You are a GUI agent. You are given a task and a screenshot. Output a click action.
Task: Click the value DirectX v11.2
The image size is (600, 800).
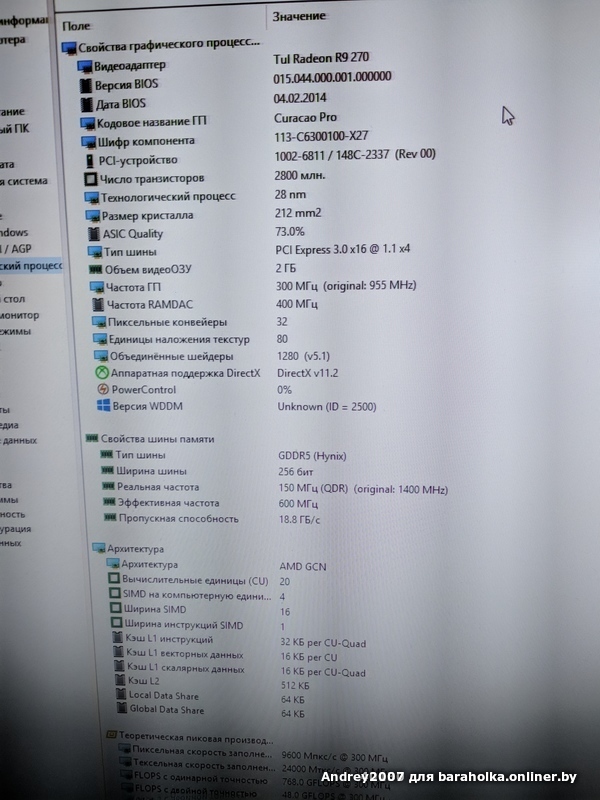[x=307, y=373]
